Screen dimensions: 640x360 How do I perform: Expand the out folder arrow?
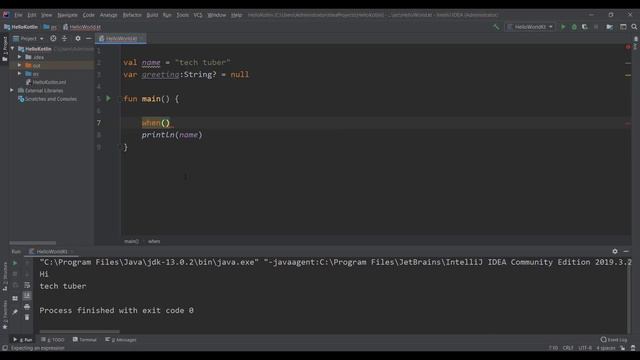coord(19,65)
